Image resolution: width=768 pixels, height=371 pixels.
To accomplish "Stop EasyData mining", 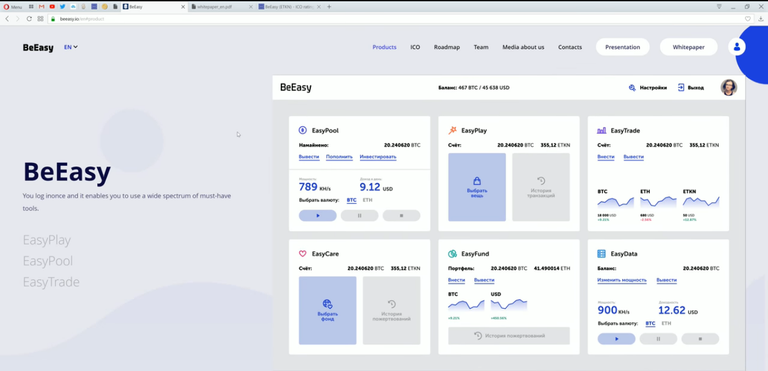I will point(700,339).
